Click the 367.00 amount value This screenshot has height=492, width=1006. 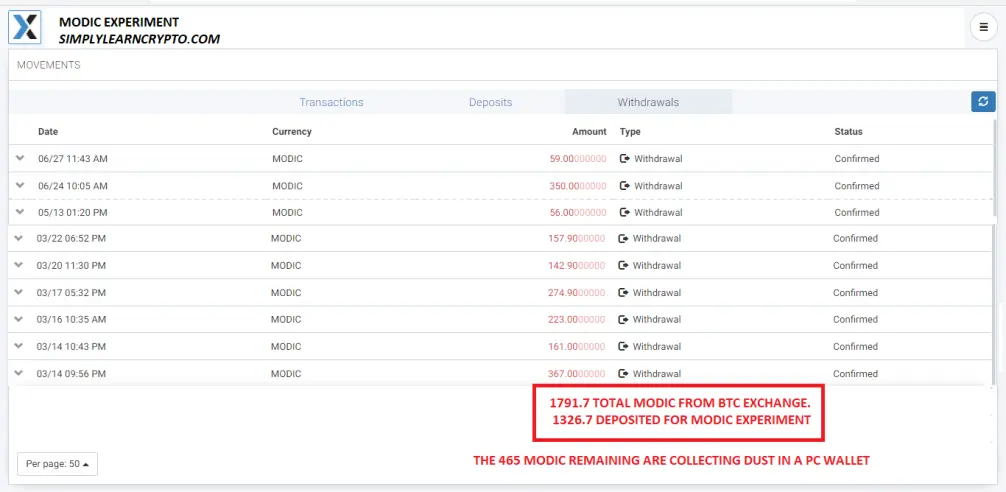tap(576, 373)
